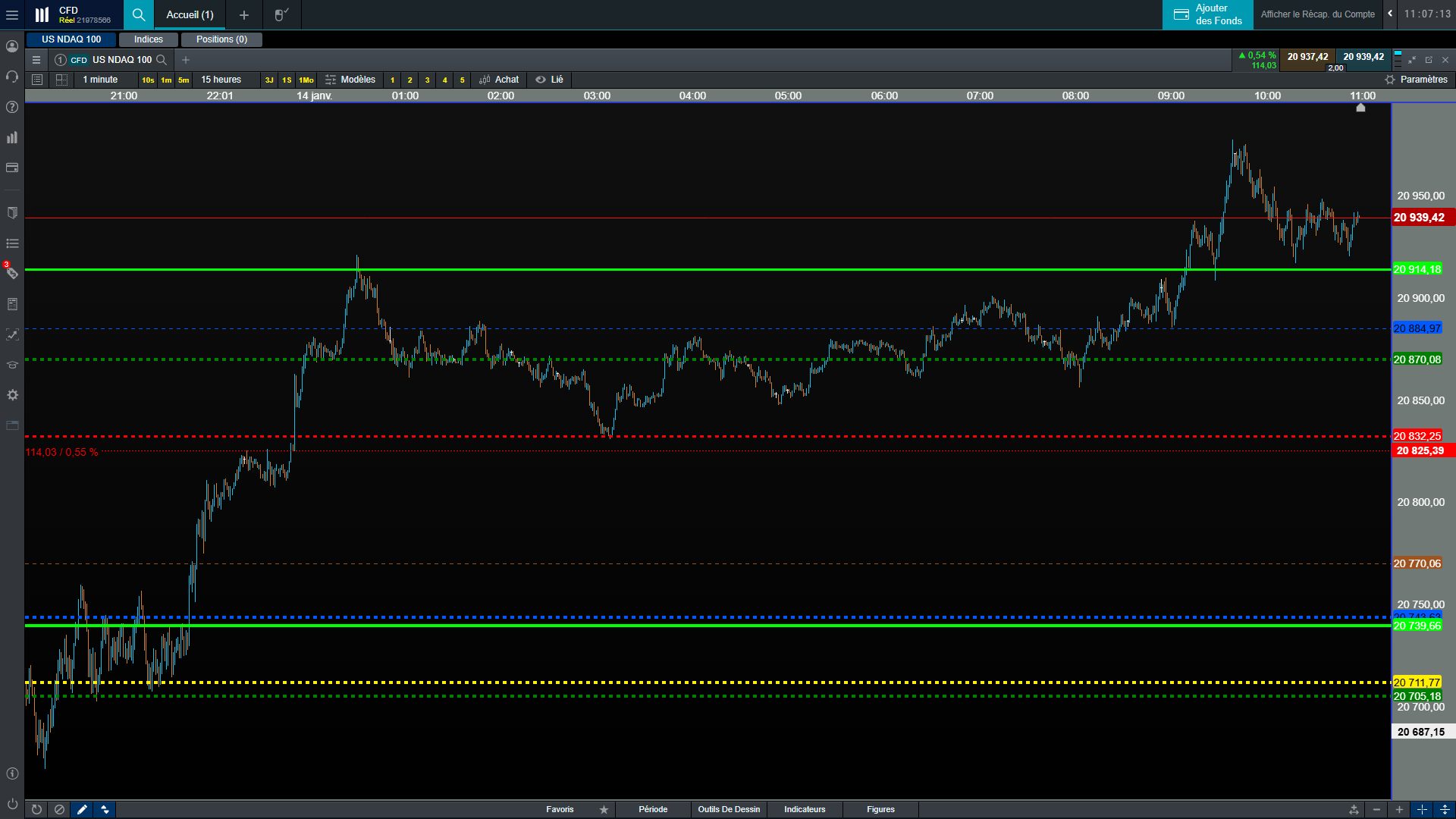
Task: Click the green 20 914,18 price level label
Action: pyautogui.click(x=1417, y=269)
